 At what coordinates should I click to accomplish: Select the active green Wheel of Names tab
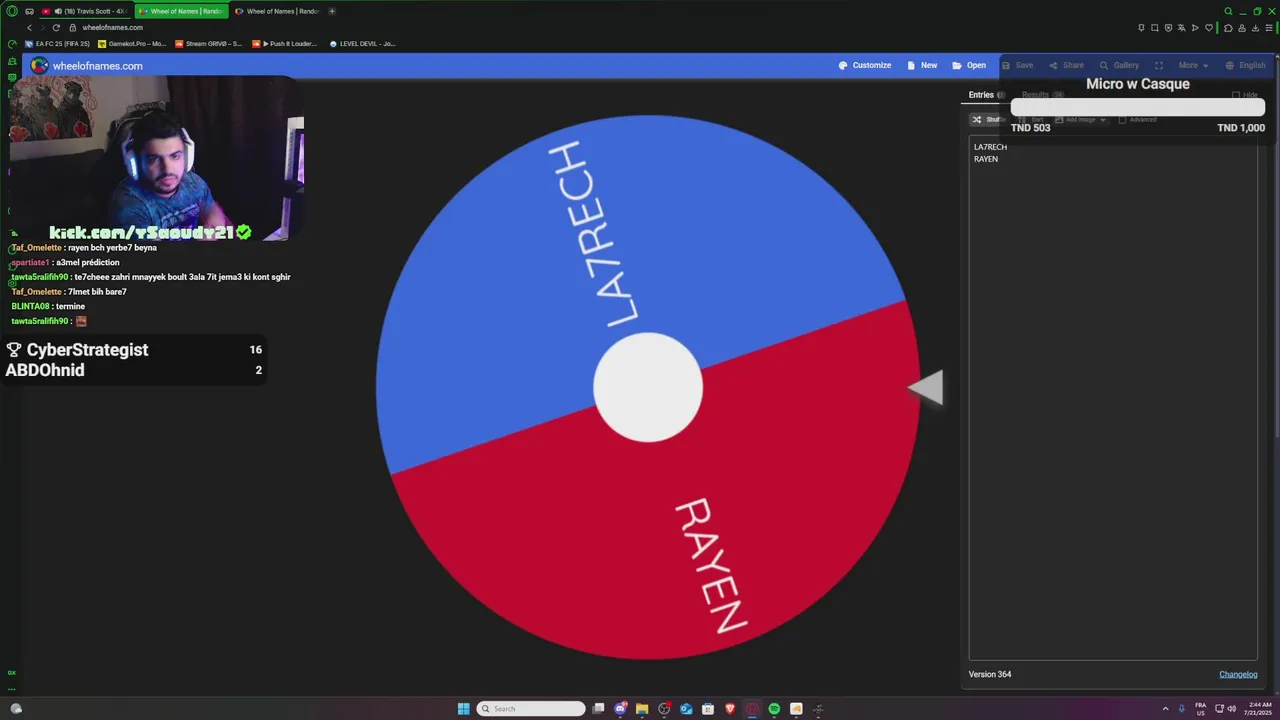pos(181,11)
